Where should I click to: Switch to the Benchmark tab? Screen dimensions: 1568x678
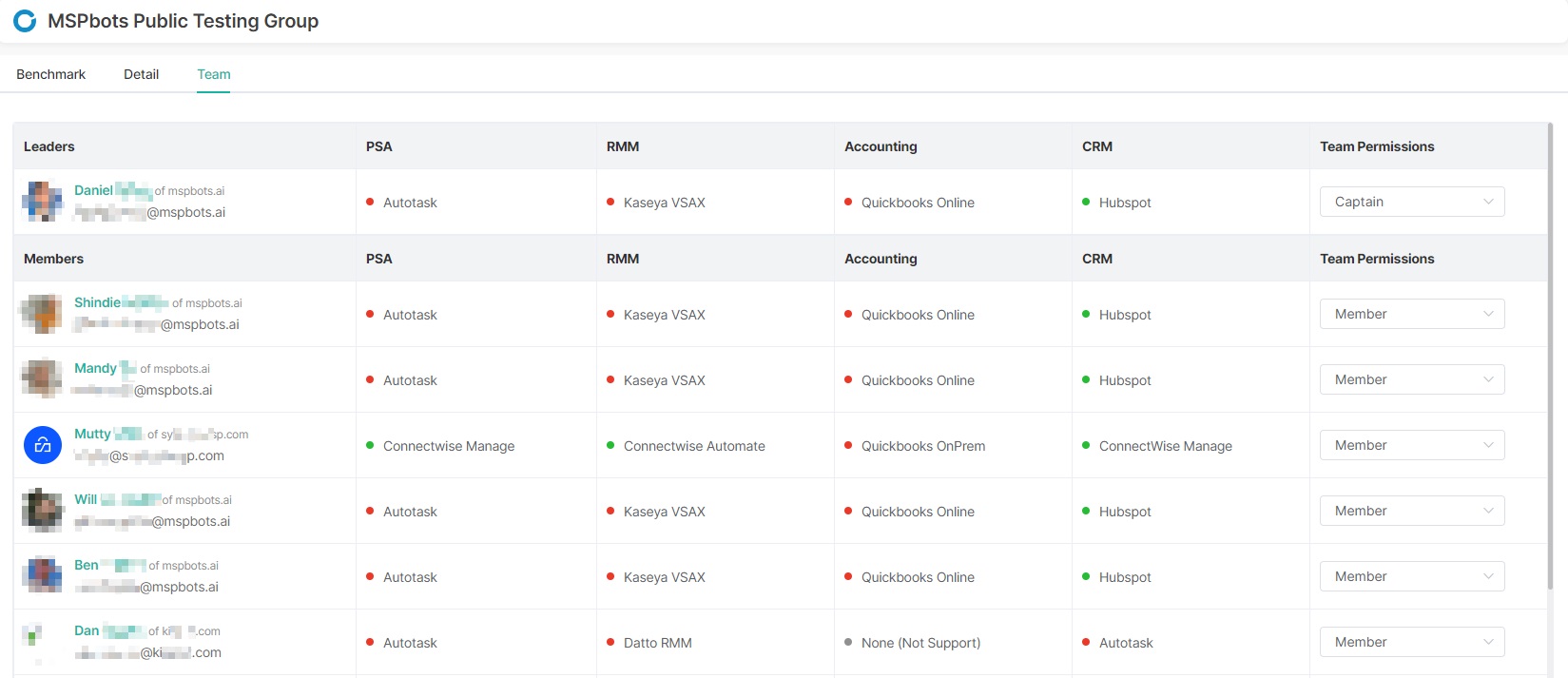[x=50, y=74]
